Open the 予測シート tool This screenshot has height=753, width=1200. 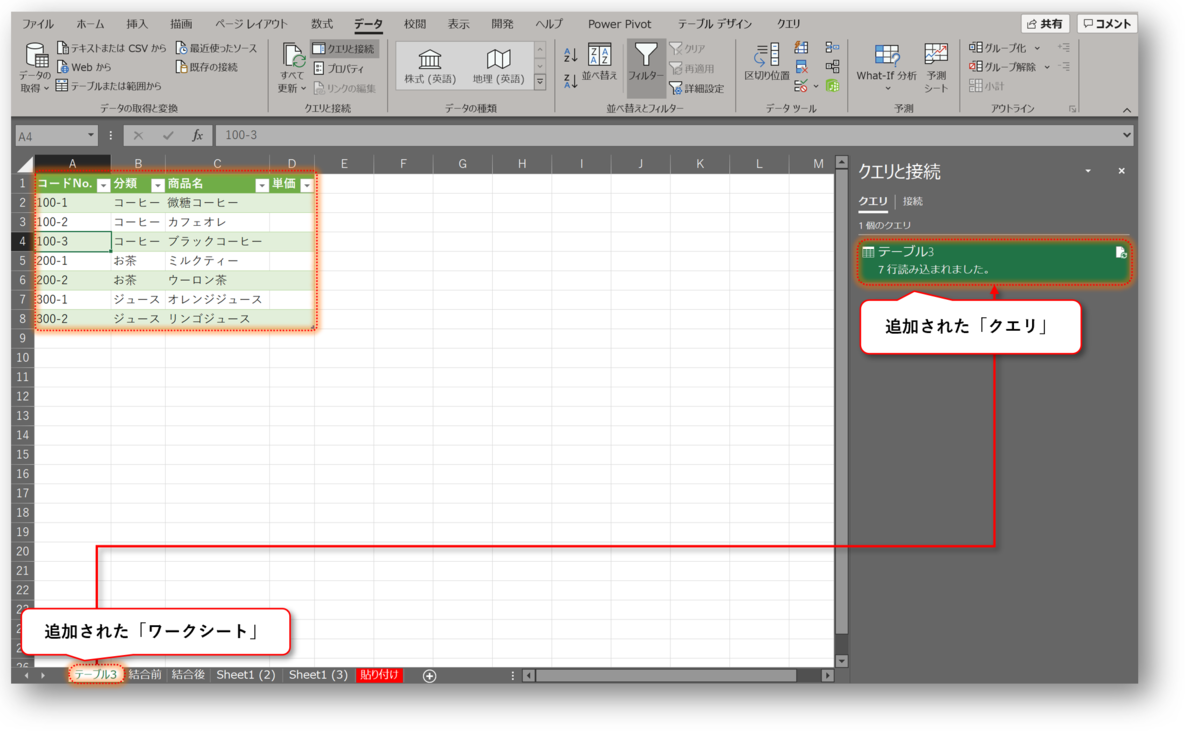(936, 62)
